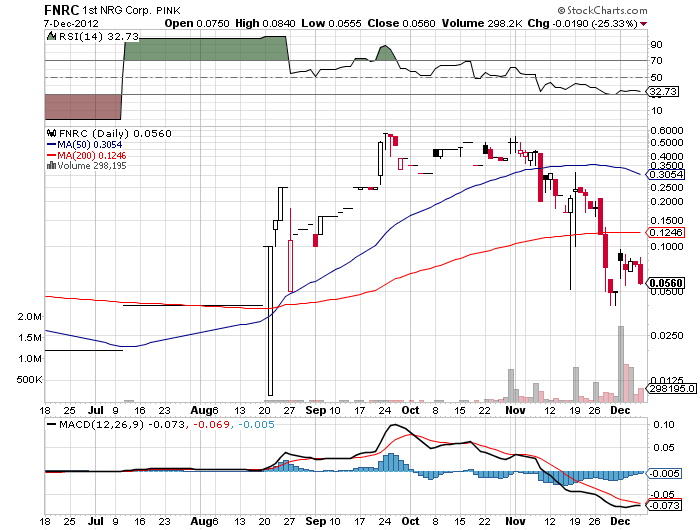Screen dimensions: 700x530
Task: Click the 0.6000 price axis label
Action: [x=667, y=130]
